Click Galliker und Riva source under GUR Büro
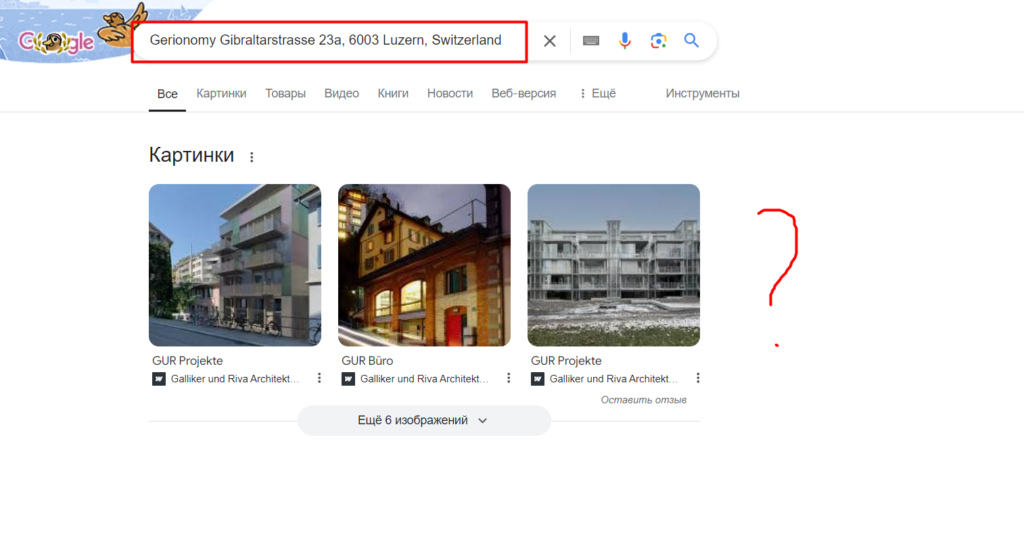The height and width of the screenshot is (542, 1024). click(424, 379)
